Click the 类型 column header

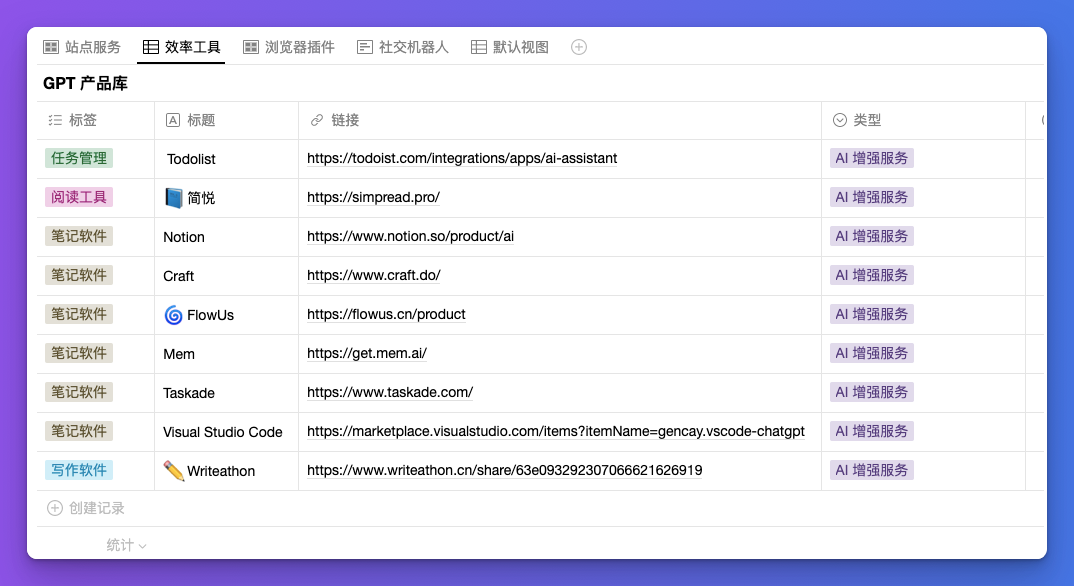(923, 120)
